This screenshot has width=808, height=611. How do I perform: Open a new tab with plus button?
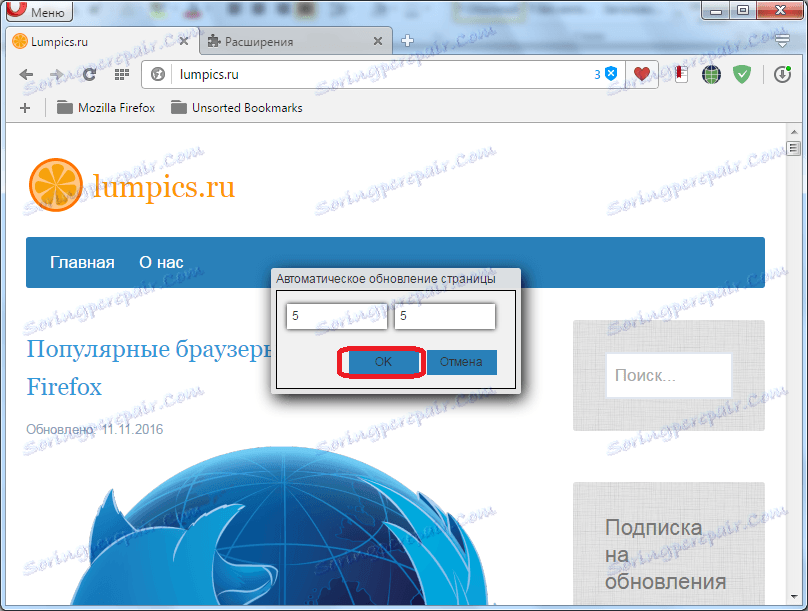[407, 41]
